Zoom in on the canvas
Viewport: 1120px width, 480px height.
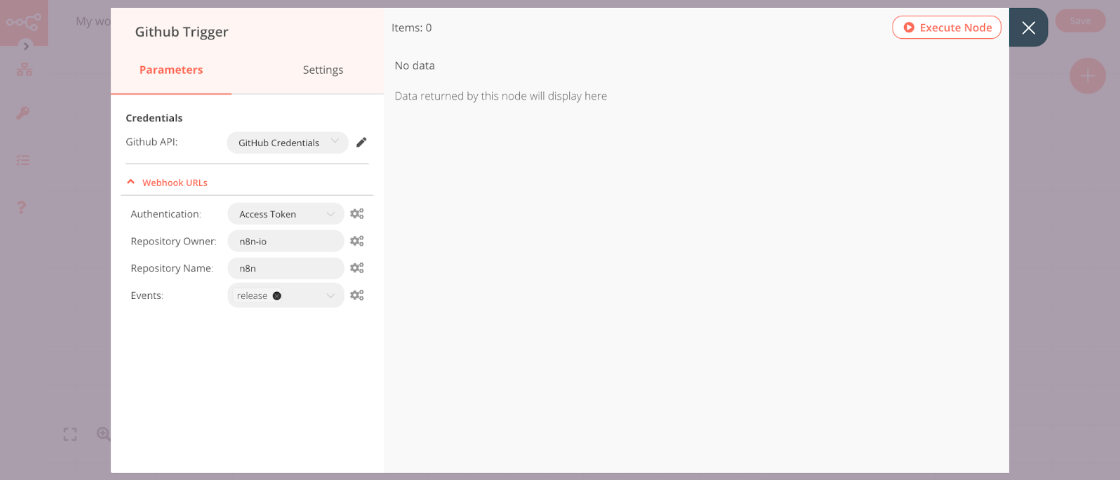(x=104, y=434)
